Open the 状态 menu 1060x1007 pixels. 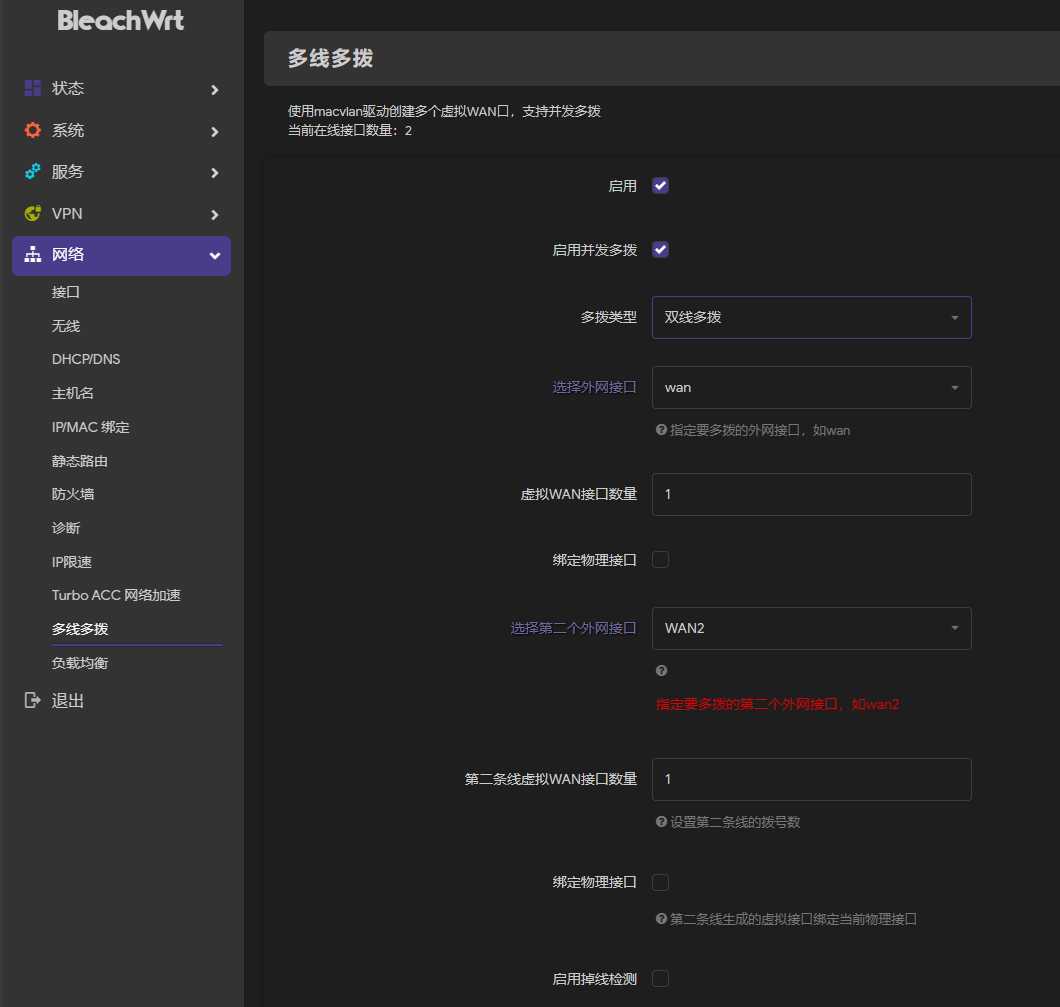point(121,89)
